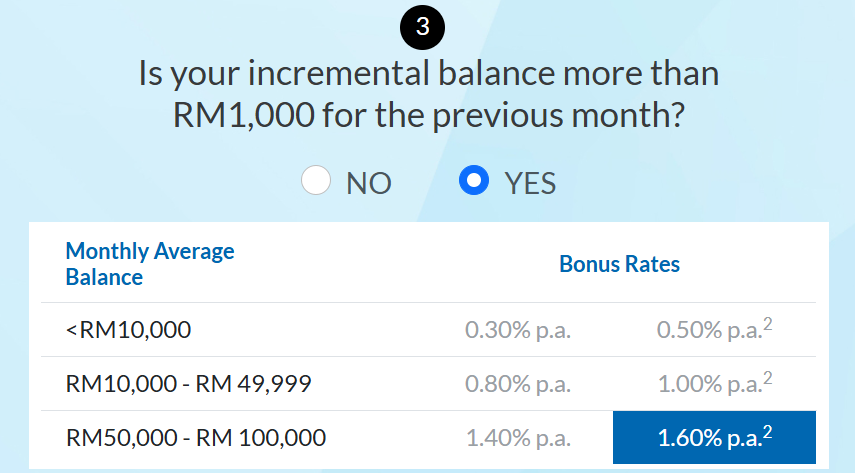Click the Monthly Average Balance column header
Screen dimensions: 855x473
pos(150,264)
